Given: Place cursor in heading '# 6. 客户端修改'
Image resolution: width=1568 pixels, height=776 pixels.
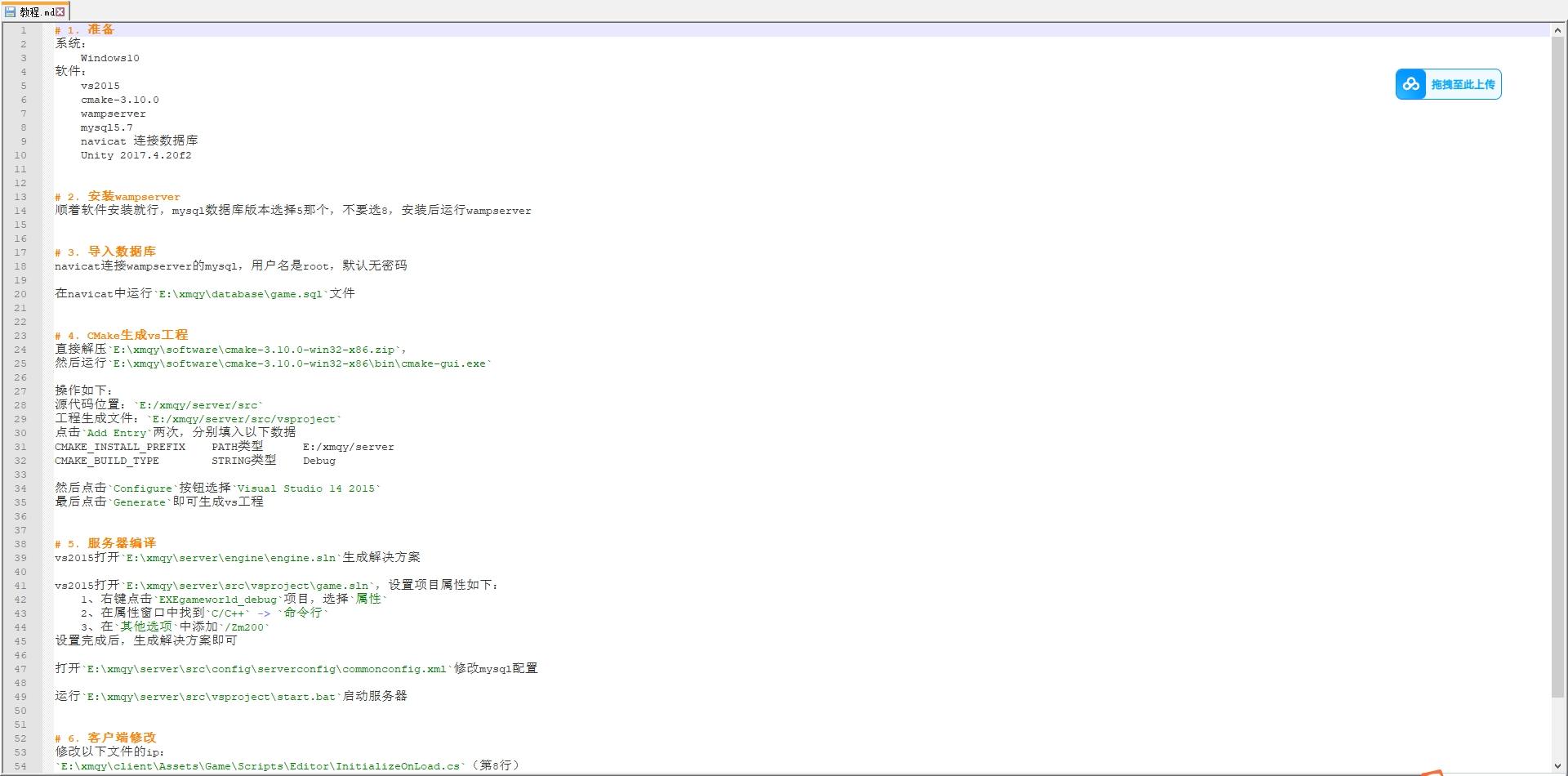Looking at the screenshot, I should (105, 738).
